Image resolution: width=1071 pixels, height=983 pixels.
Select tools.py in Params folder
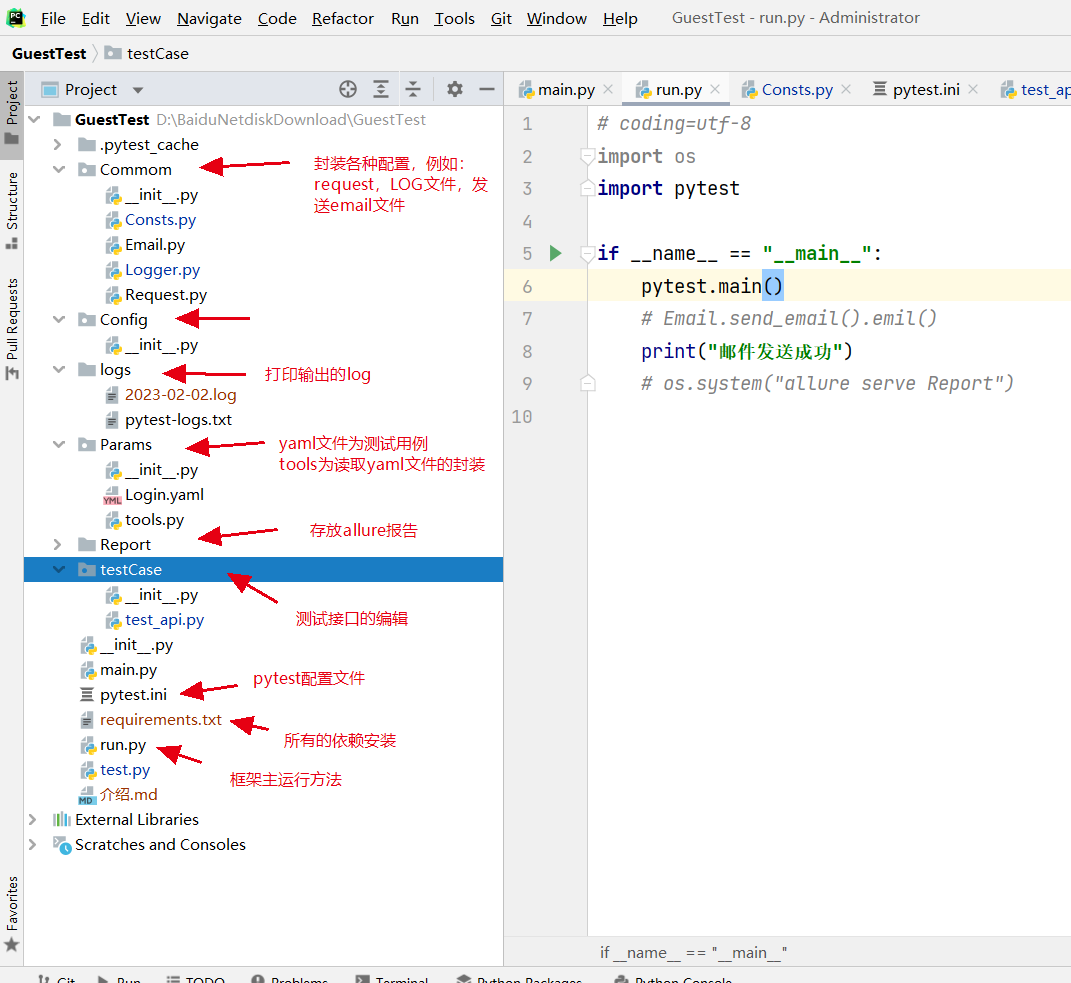(154, 520)
